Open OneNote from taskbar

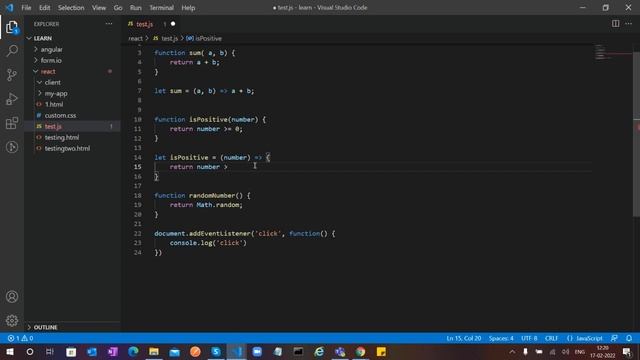pos(113,352)
